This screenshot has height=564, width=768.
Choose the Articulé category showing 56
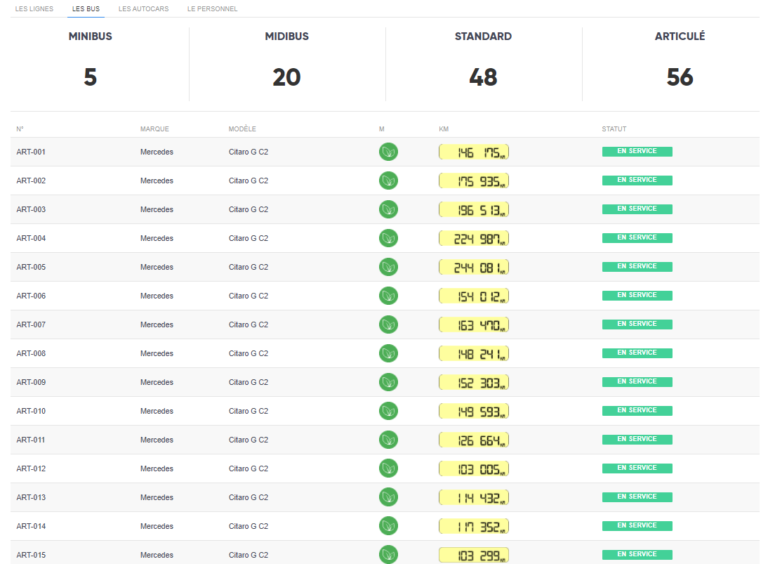(x=680, y=62)
